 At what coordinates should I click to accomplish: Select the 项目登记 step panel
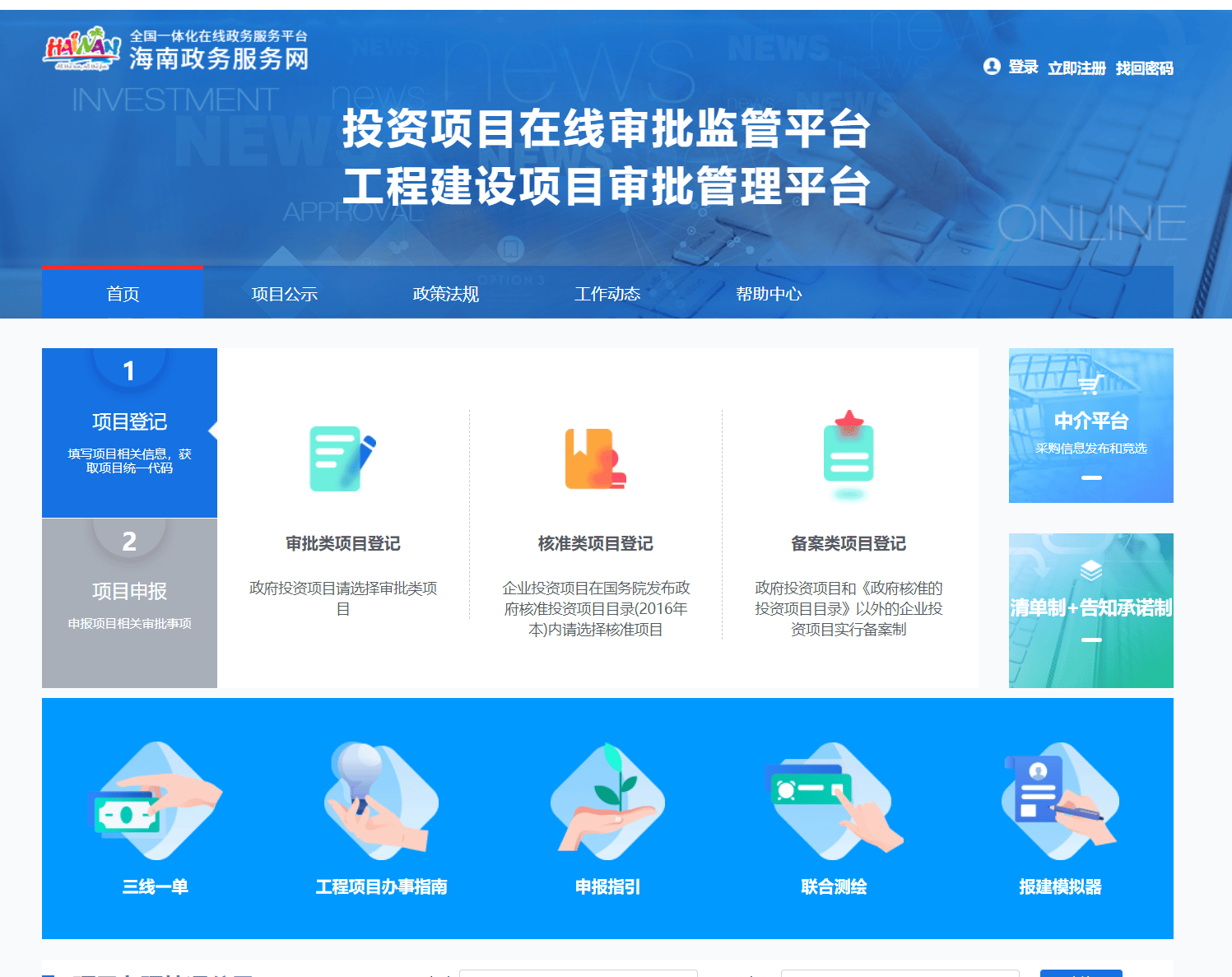[129, 433]
